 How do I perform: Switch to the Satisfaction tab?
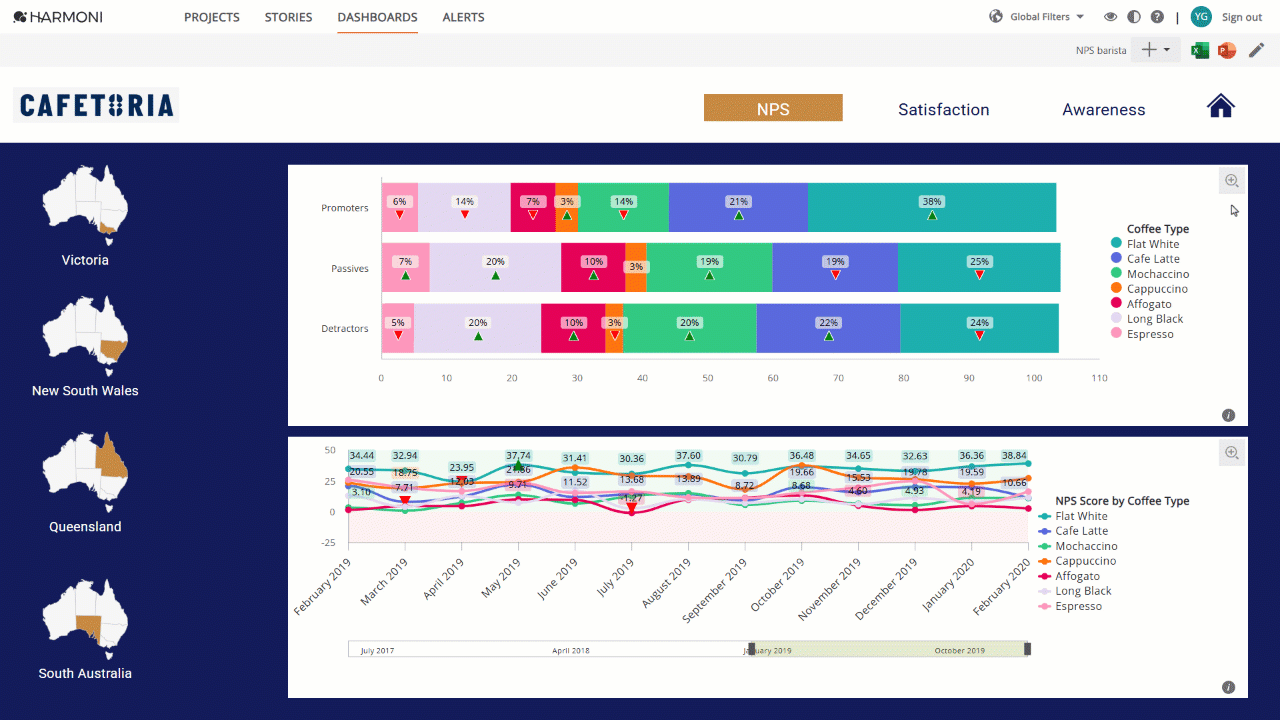[x=944, y=109]
